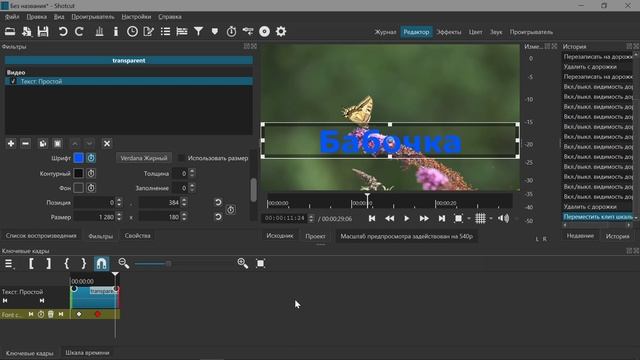This screenshot has width=640, height=360.
Task: Switch to the Журнал layout
Action: click(385, 32)
